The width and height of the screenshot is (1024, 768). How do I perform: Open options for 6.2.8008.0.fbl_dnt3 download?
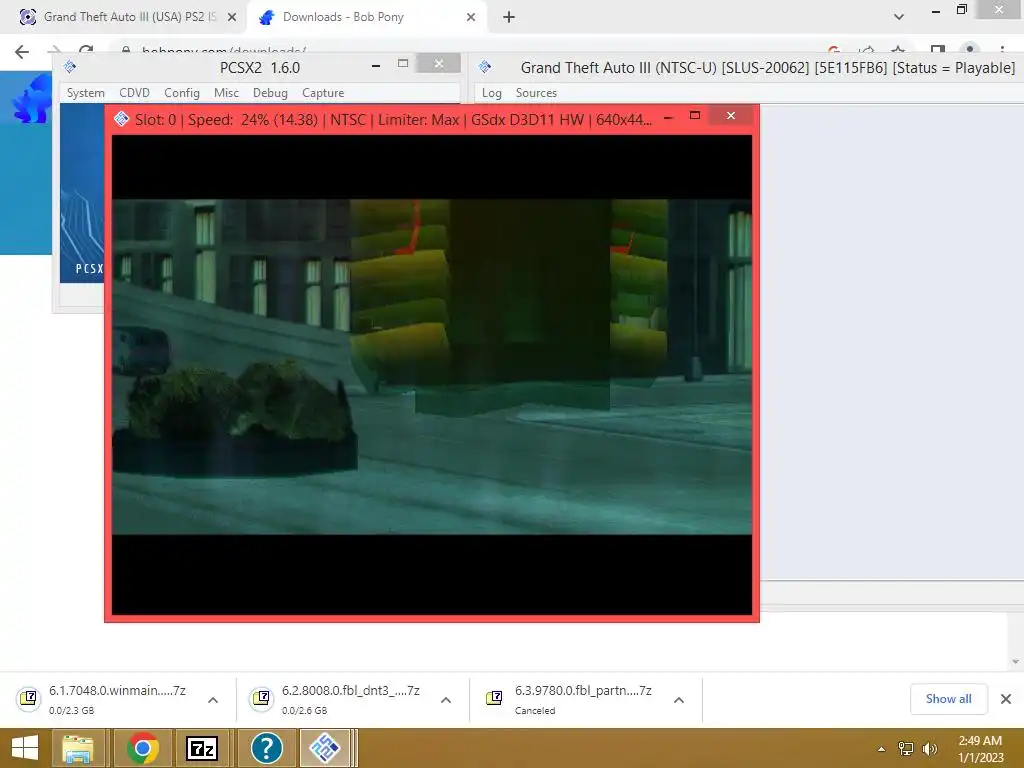[x=446, y=700]
